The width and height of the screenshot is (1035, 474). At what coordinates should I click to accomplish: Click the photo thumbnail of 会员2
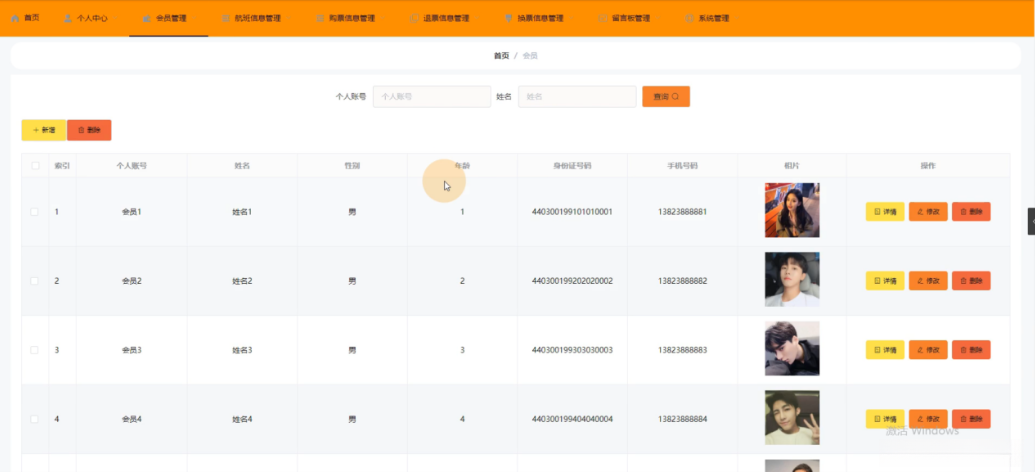(792, 279)
